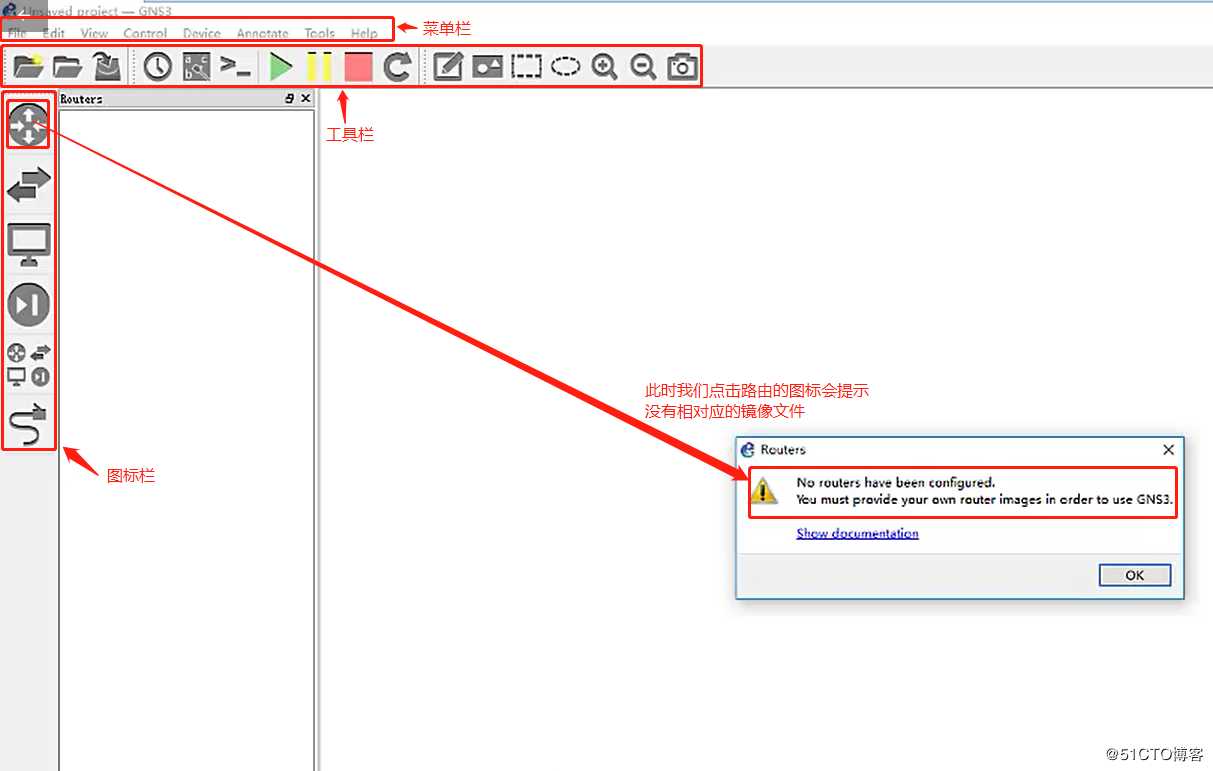Open the Help menu

pos(364,33)
